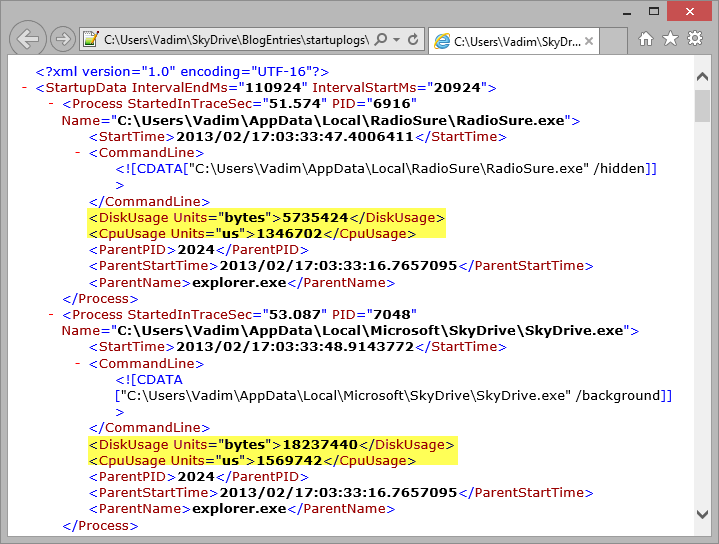Viewport: 719px width, 544px height.
Task: Collapse the Process PID 7048 node
Action: pos(51,315)
